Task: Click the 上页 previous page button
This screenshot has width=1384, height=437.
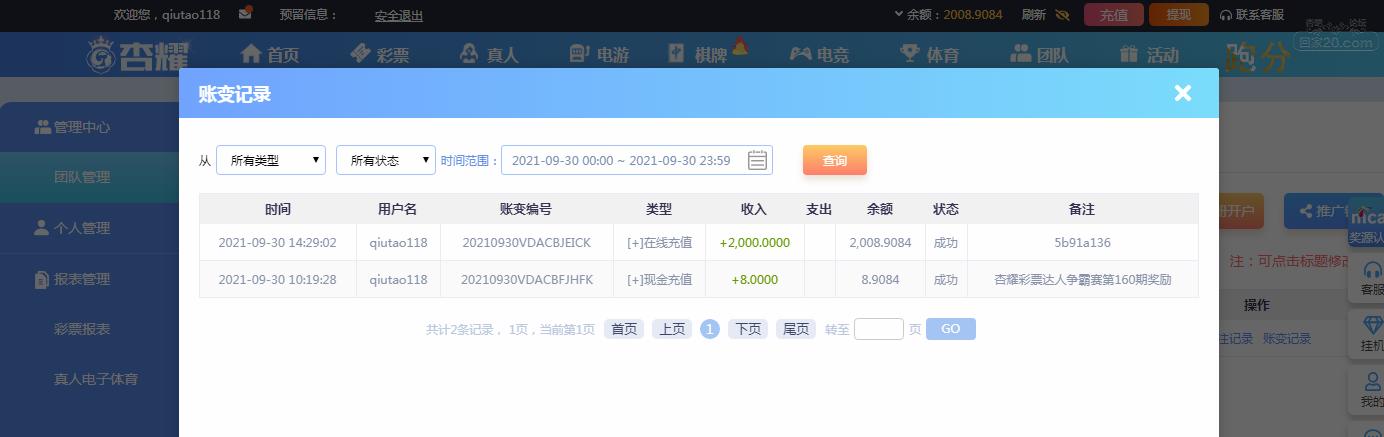Action: coord(672,329)
